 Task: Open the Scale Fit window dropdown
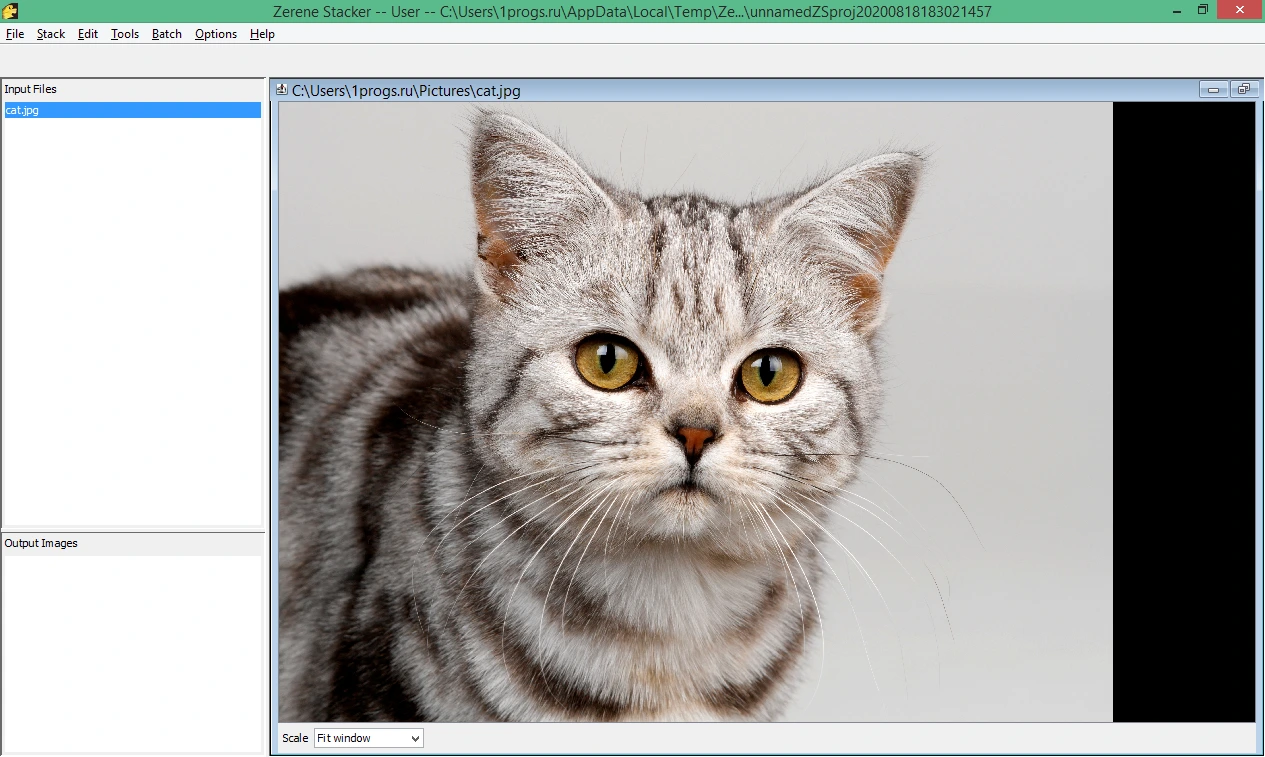click(x=369, y=738)
